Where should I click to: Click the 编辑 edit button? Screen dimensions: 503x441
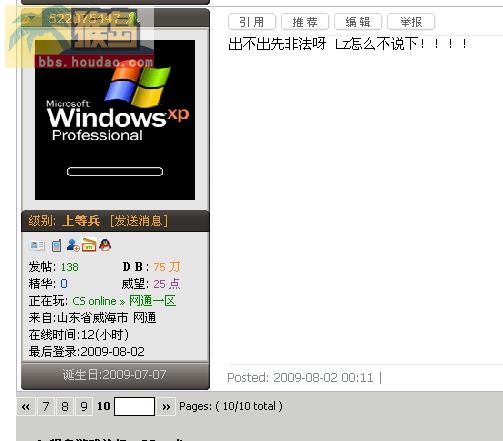[x=358, y=22]
